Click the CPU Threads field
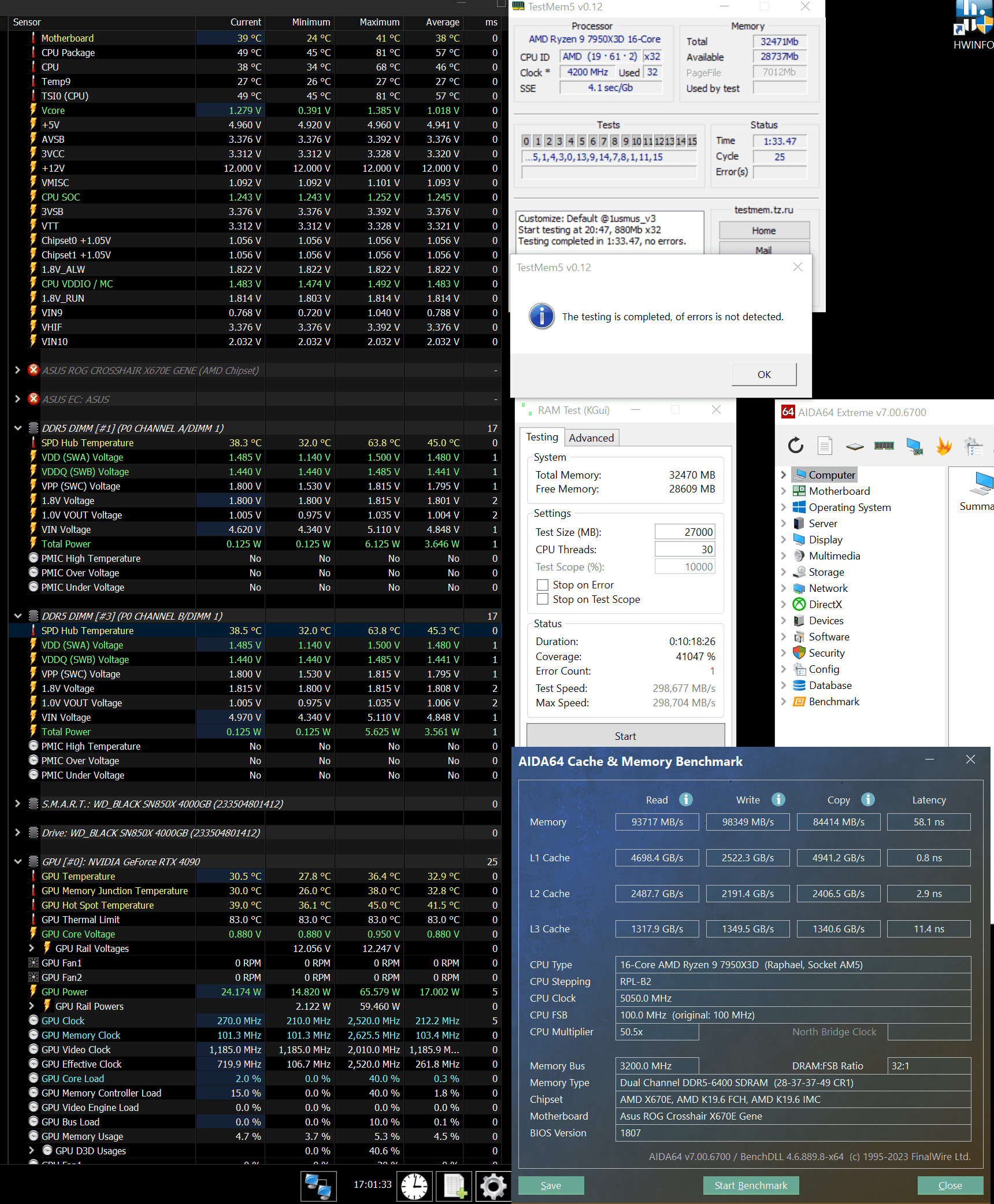Image resolution: width=994 pixels, height=1204 pixels. point(685,549)
